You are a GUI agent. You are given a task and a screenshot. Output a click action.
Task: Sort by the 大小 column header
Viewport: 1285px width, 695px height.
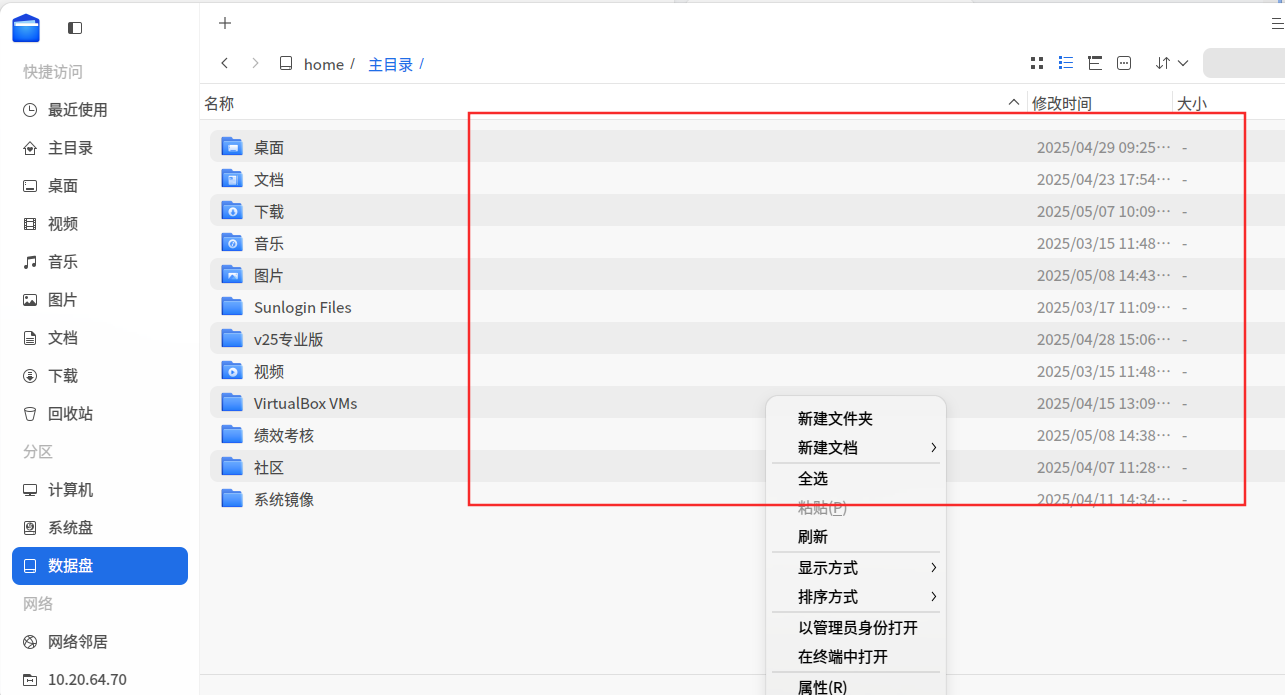point(1229,103)
